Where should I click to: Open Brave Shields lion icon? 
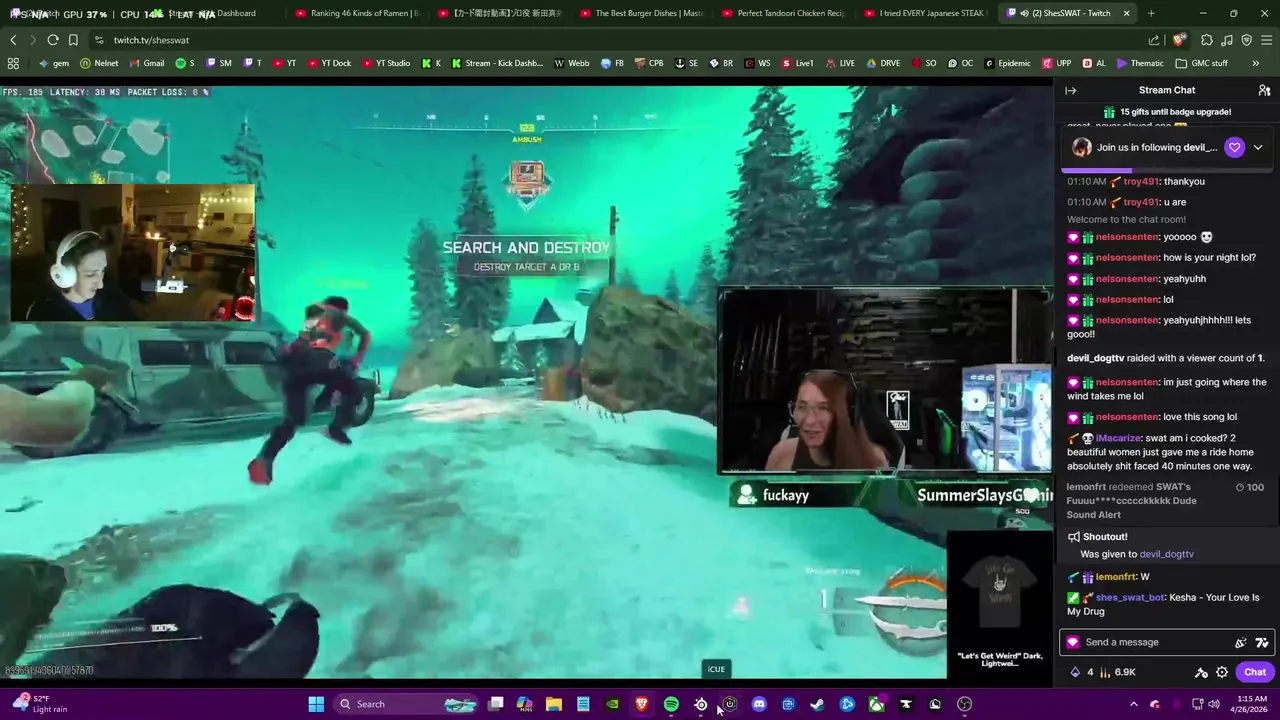tap(1179, 40)
